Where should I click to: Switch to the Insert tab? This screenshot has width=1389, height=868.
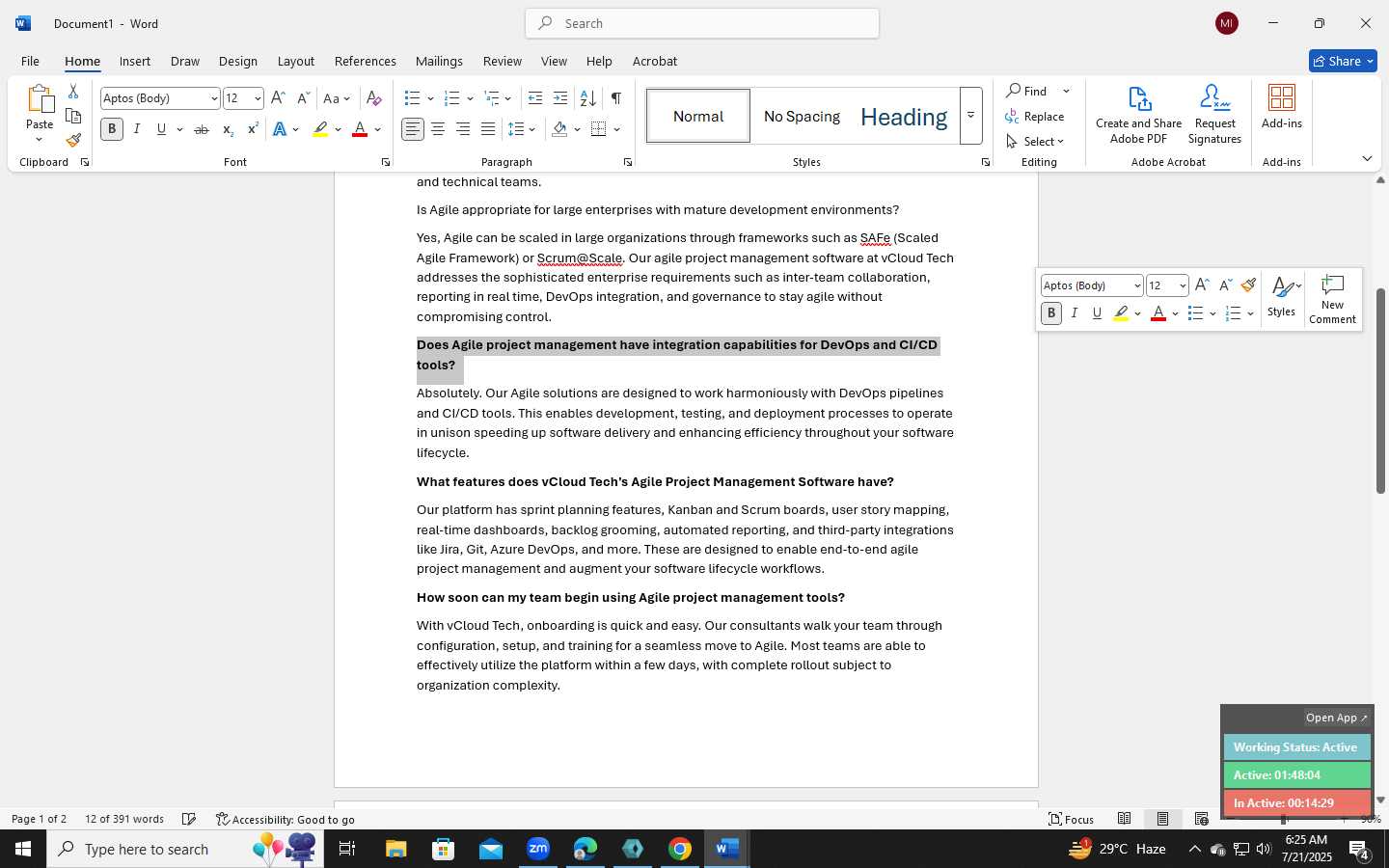[135, 61]
